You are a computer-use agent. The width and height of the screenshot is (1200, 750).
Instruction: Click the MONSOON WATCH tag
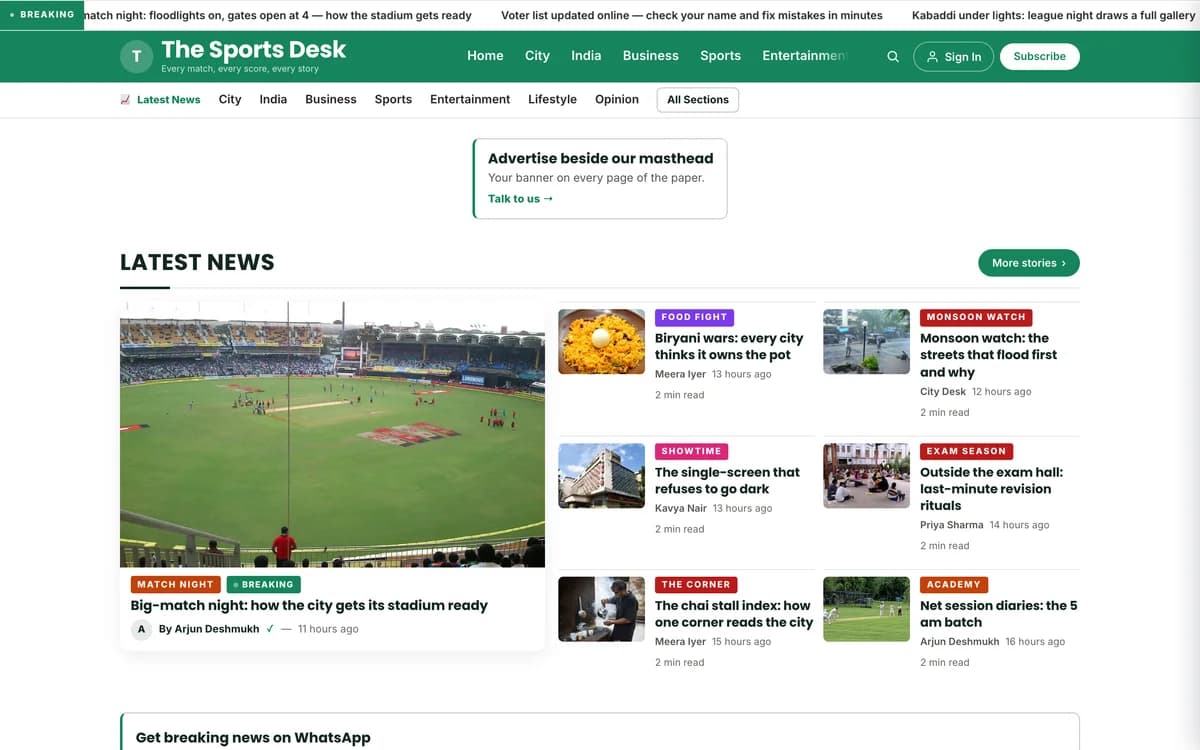(x=976, y=317)
